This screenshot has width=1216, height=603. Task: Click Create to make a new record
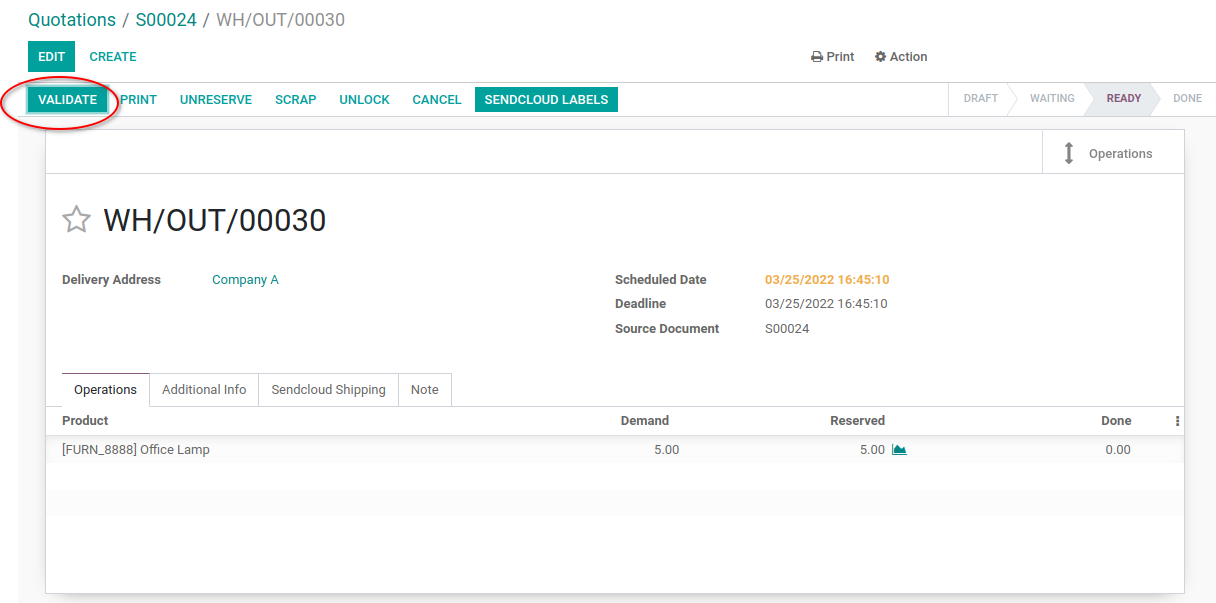(113, 57)
